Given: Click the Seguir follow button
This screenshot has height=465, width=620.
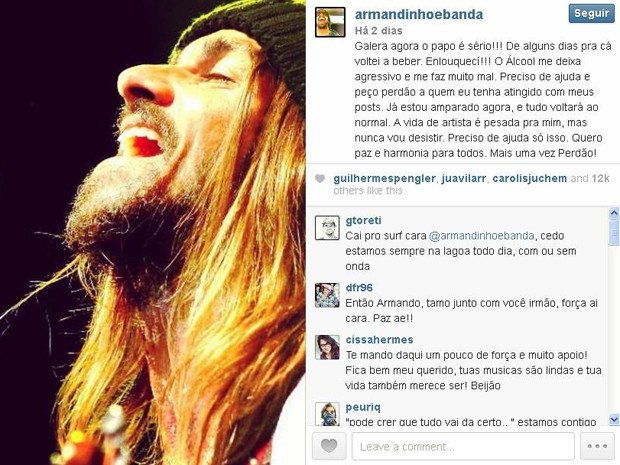Looking at the screenshot, I should tap(591, 13).
